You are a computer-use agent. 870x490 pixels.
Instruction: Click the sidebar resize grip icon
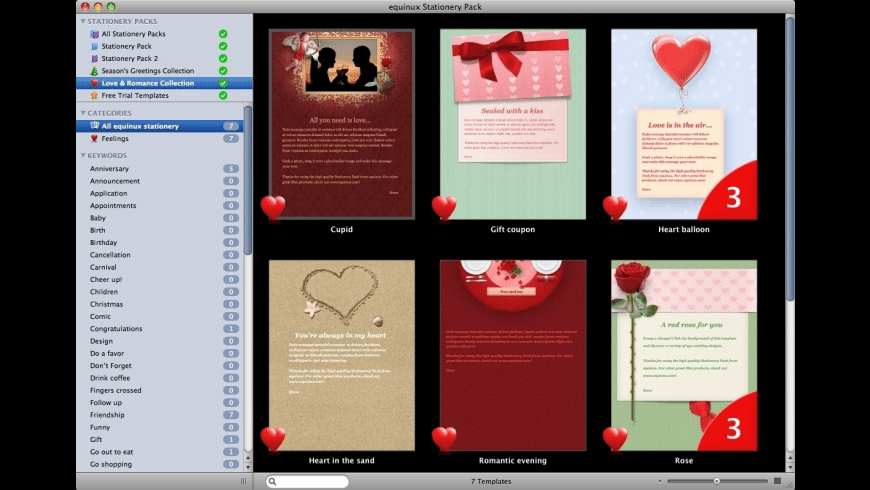(244, 481)
